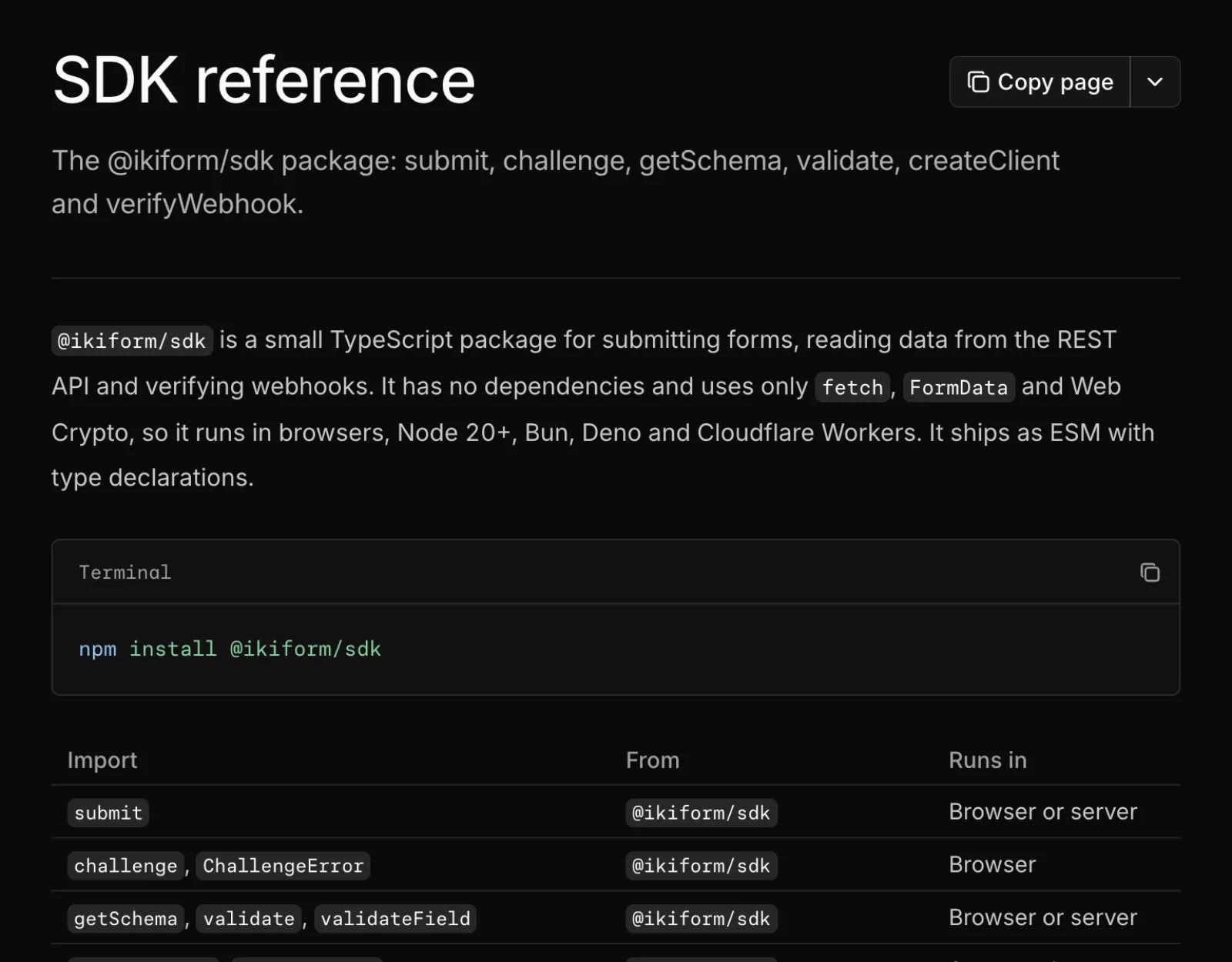Open the Copy page dropdown chevron
1232x962 pixels.
(1155, 82)
